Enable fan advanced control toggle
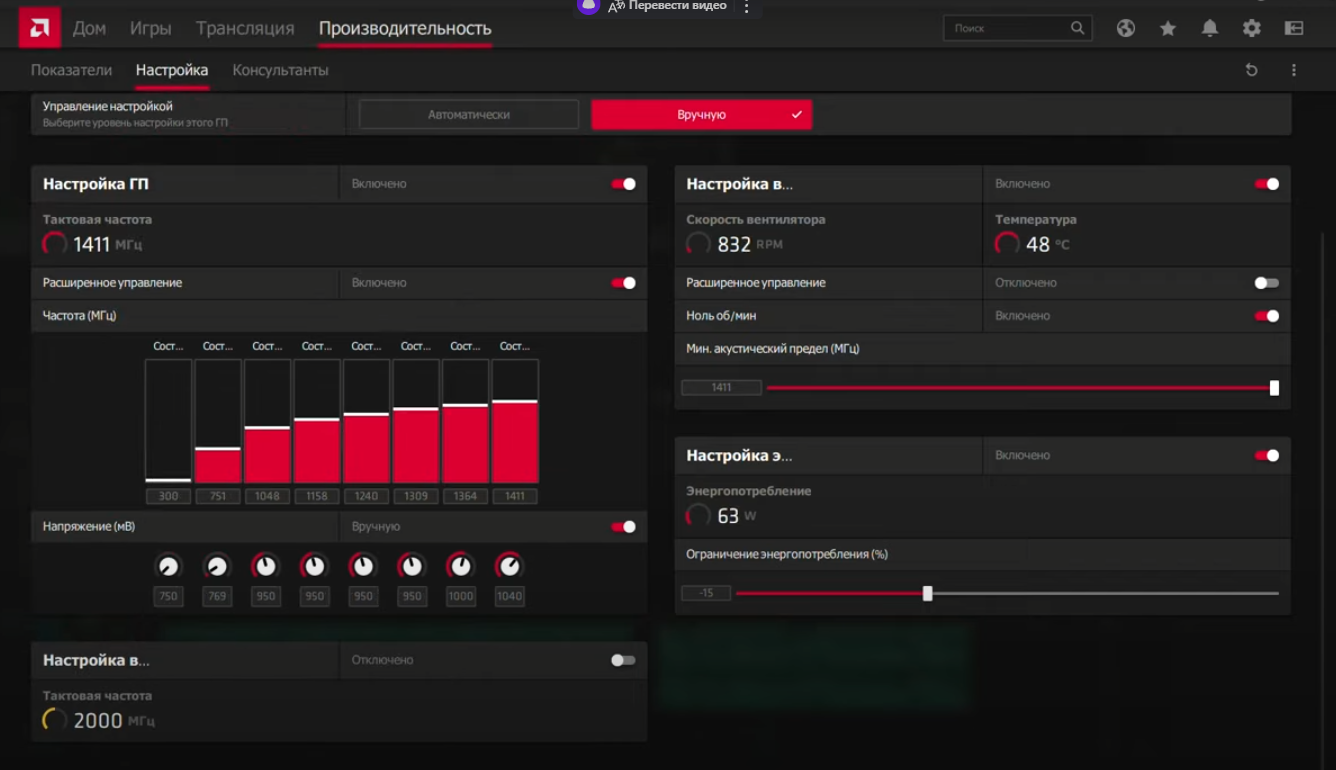The height and width of the screenshot is (770, 1336). 1267,283
